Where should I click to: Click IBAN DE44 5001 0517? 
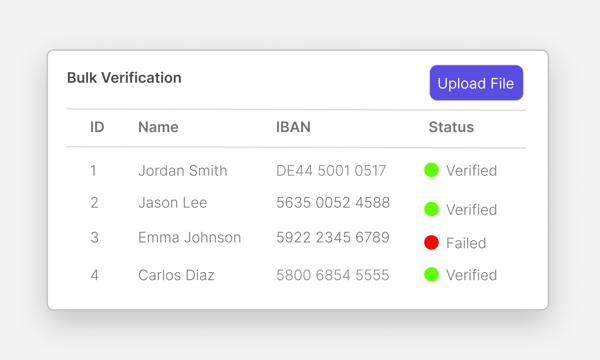331,171
